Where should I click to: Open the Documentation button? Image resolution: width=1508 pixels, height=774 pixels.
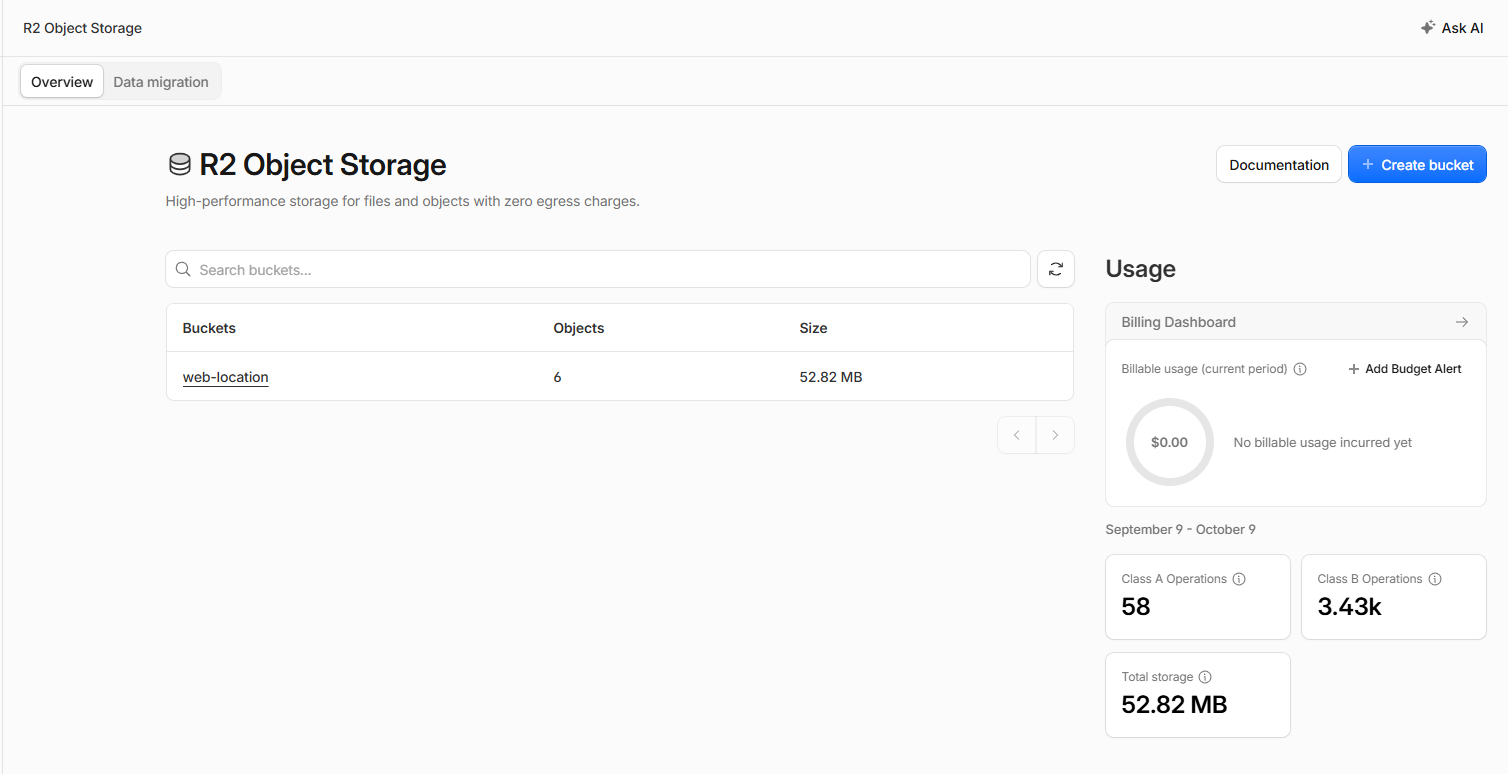(1279, 165)
